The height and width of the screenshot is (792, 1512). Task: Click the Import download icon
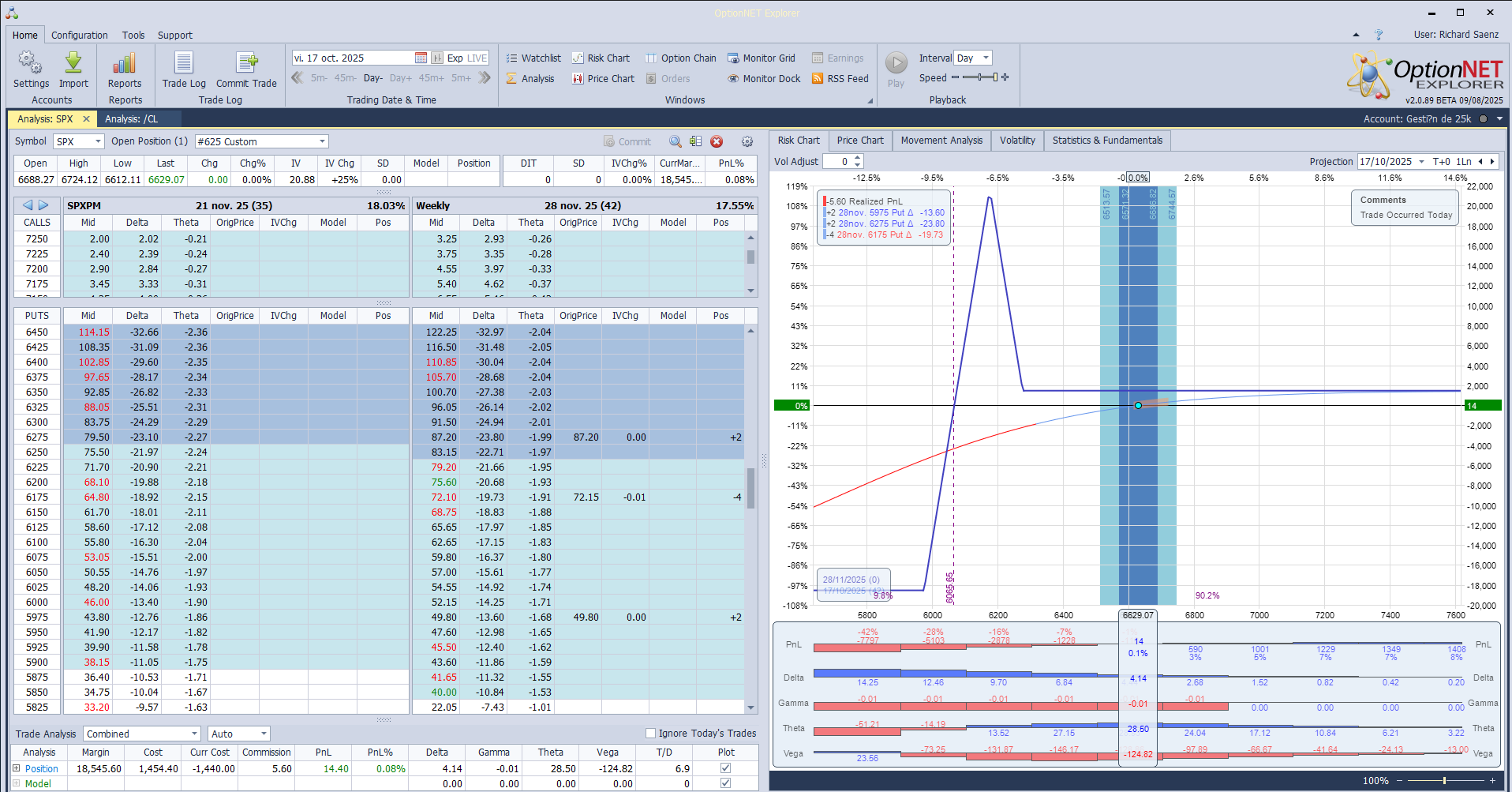(73, 63)
